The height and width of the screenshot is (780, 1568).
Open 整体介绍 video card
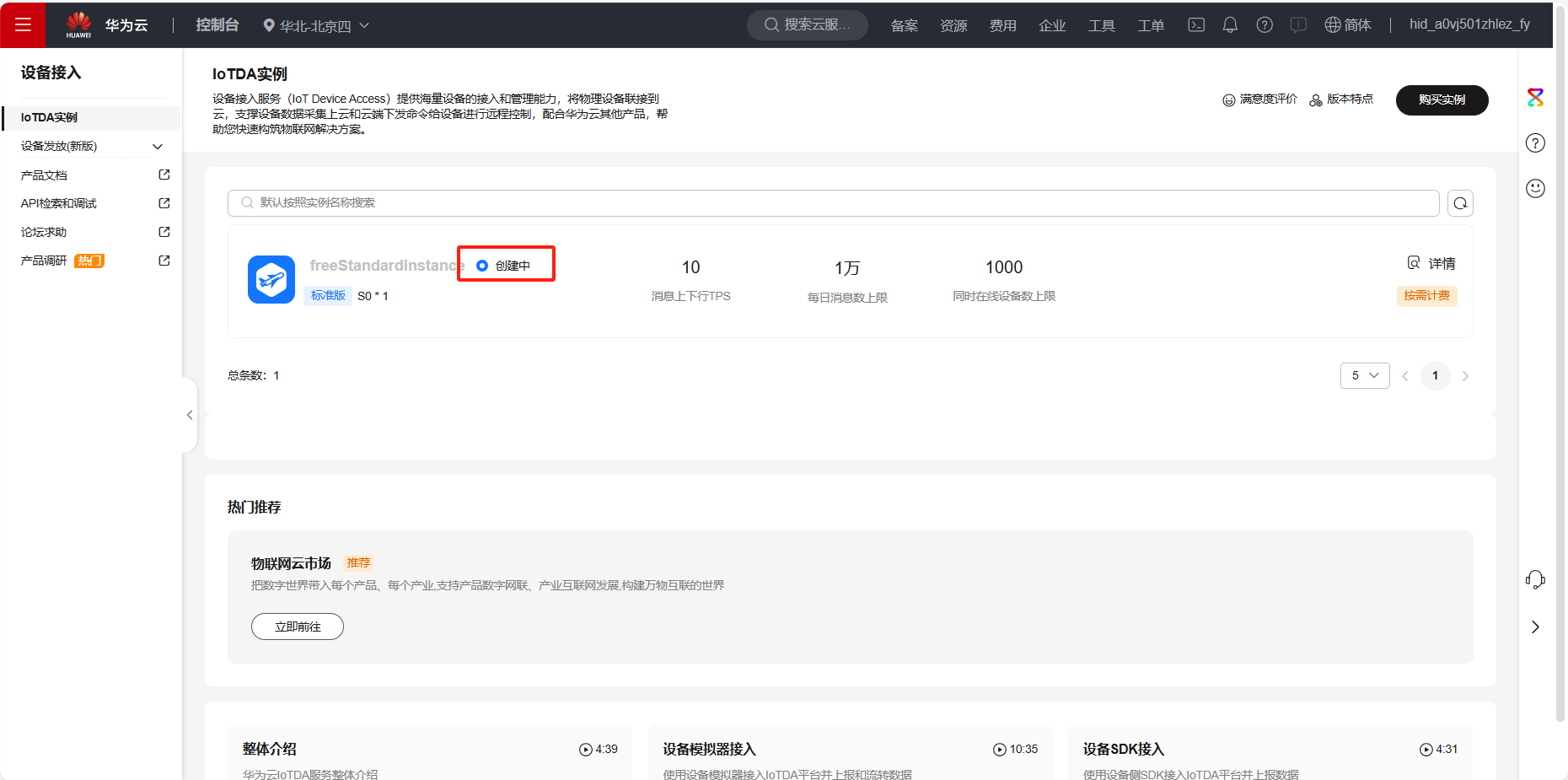pos(430,752)
